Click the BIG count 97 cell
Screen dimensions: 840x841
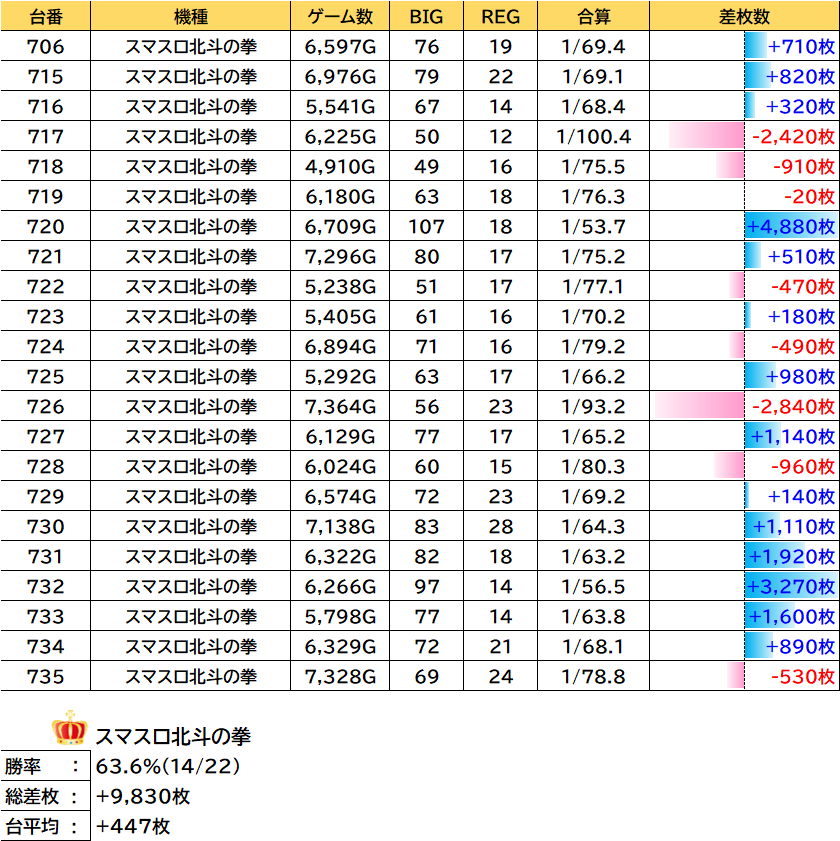(426, 586)
